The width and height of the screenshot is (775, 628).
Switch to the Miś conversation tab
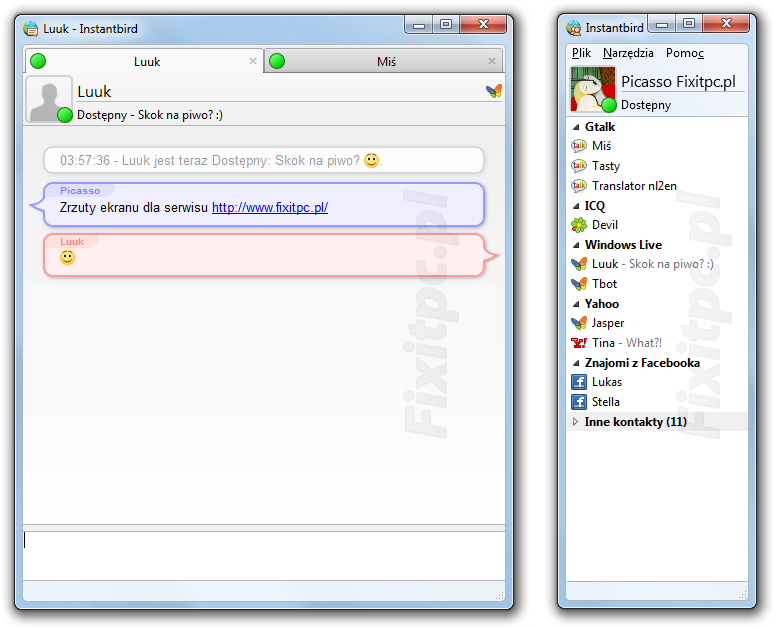click(x=384, y=61)
